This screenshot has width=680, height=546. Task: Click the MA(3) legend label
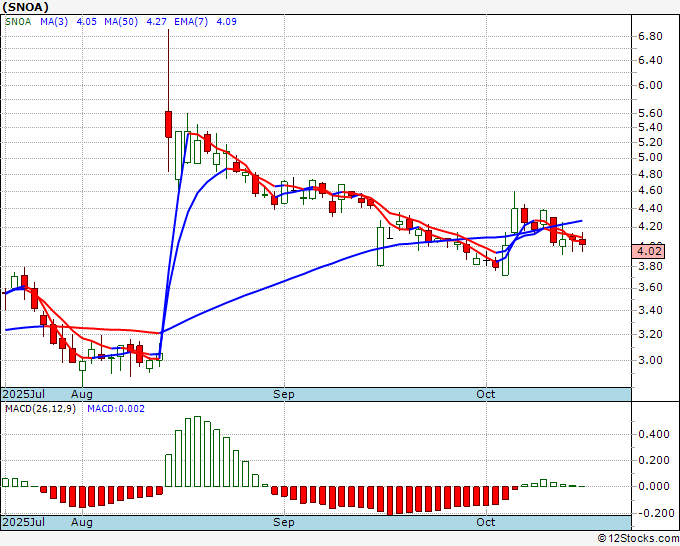coord(54,21)
